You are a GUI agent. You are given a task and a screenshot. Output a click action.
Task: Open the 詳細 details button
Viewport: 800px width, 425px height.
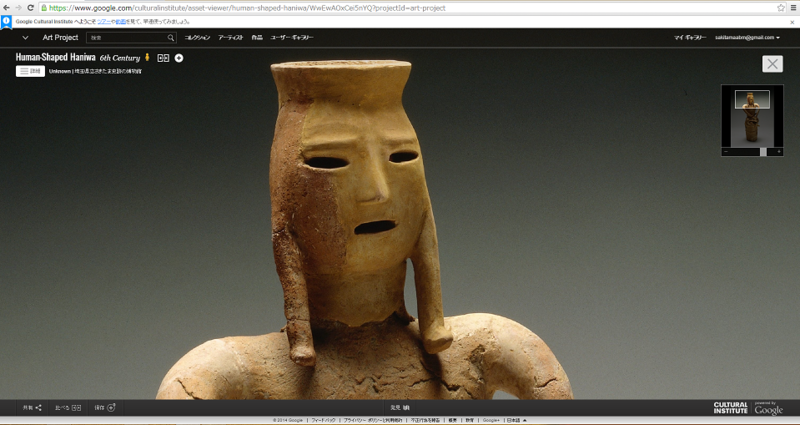pos(30,71)
